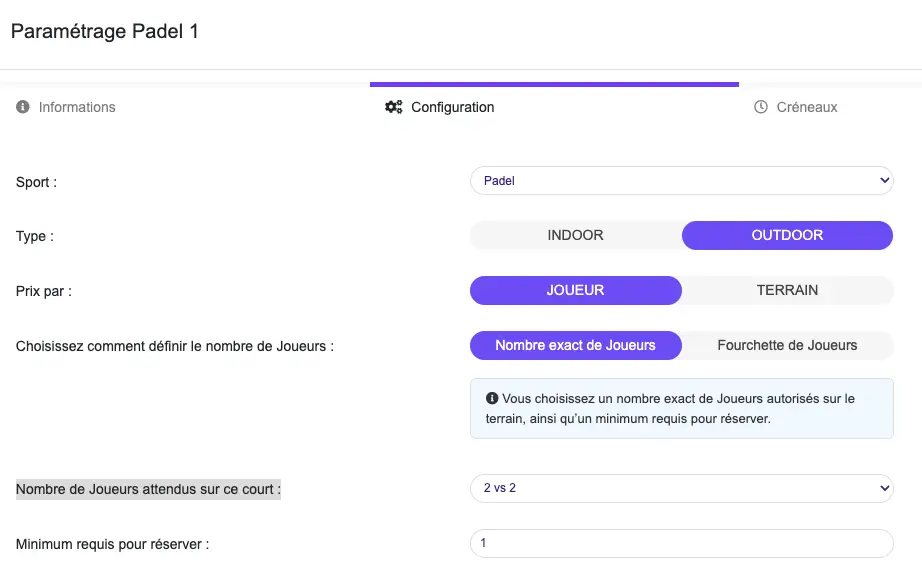Open the Sport dropdown showing Padel
Screen dimensions: 922x579
(681, 181)
